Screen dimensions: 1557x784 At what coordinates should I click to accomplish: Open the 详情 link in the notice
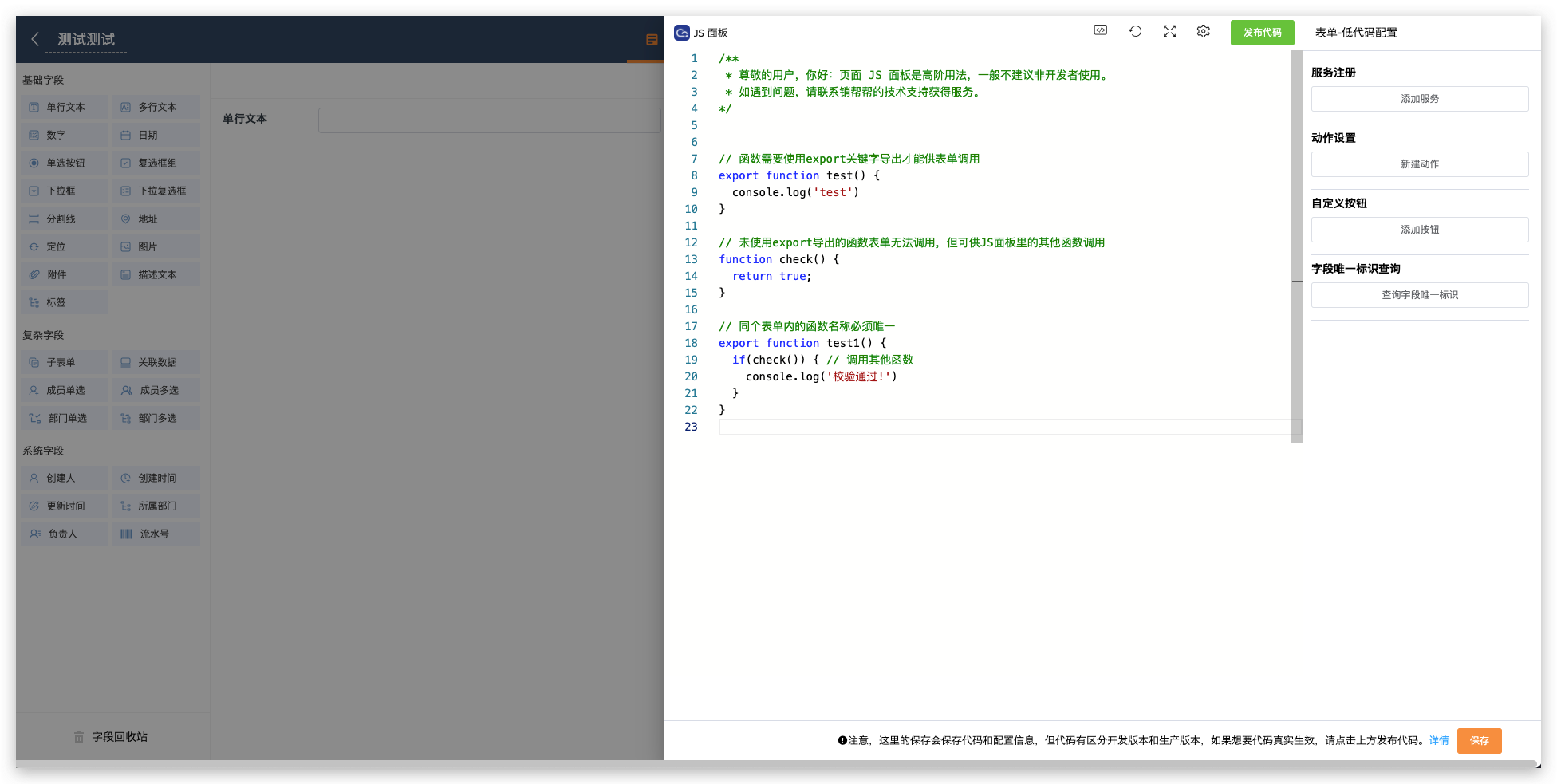click(1438, 741)
